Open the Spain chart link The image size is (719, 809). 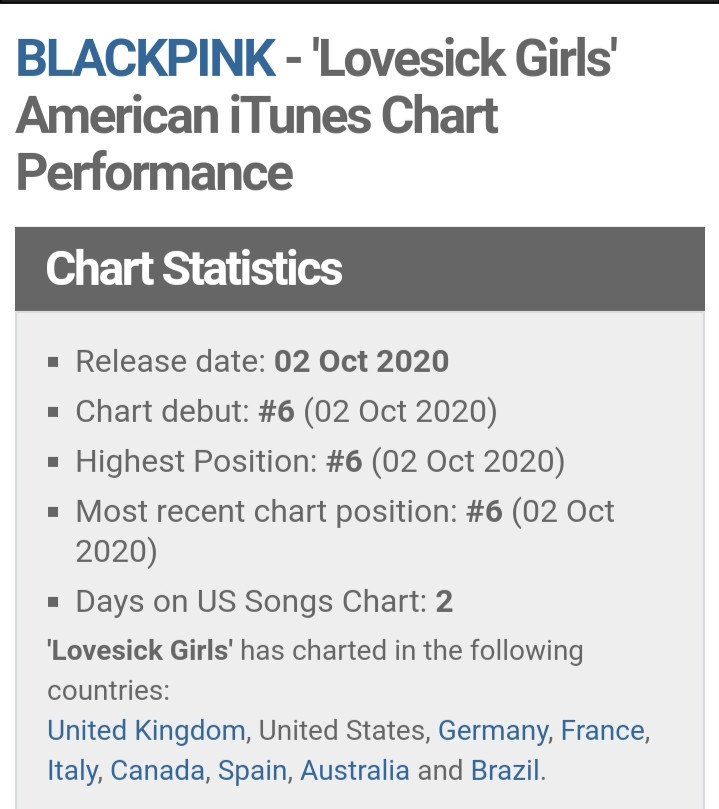[252, 771]
